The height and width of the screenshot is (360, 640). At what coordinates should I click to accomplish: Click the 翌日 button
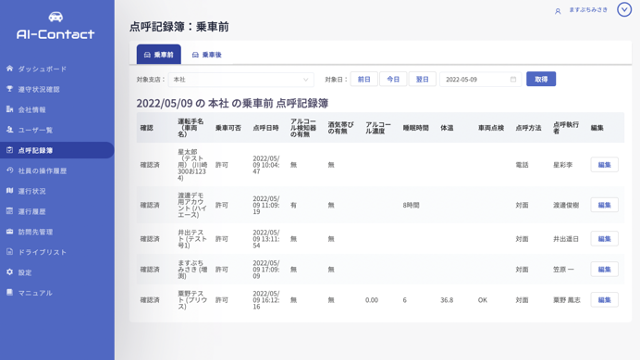click(x=422, y=79)
